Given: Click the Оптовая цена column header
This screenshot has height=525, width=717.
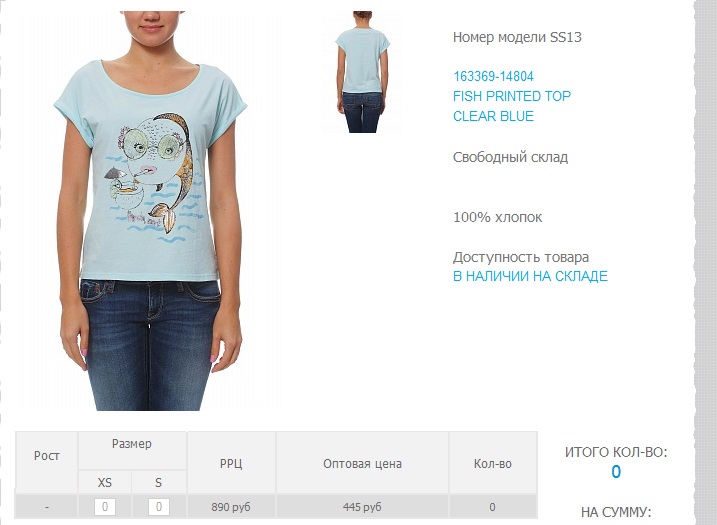Looking at the screenshot, I should point(363,463).
